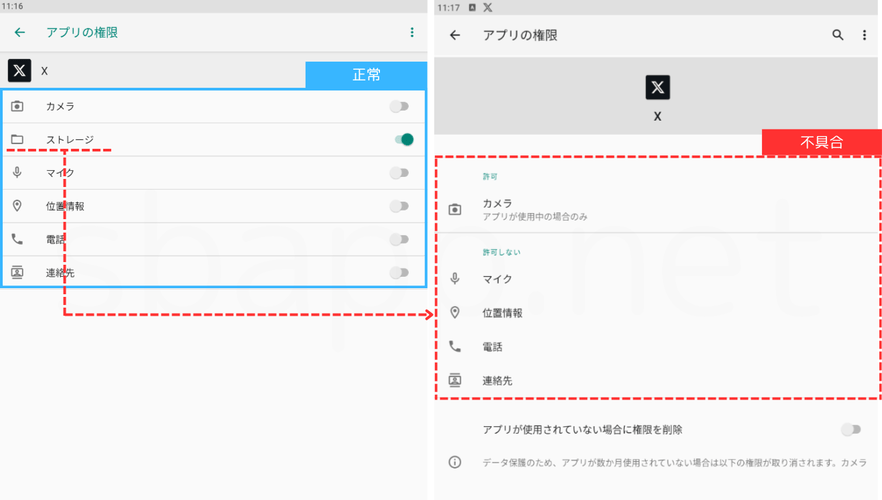The height and width of the screenshot is (500, 882).
Task: Select 連絡先 permission in right panel
Action: click(x=497, y=381)
